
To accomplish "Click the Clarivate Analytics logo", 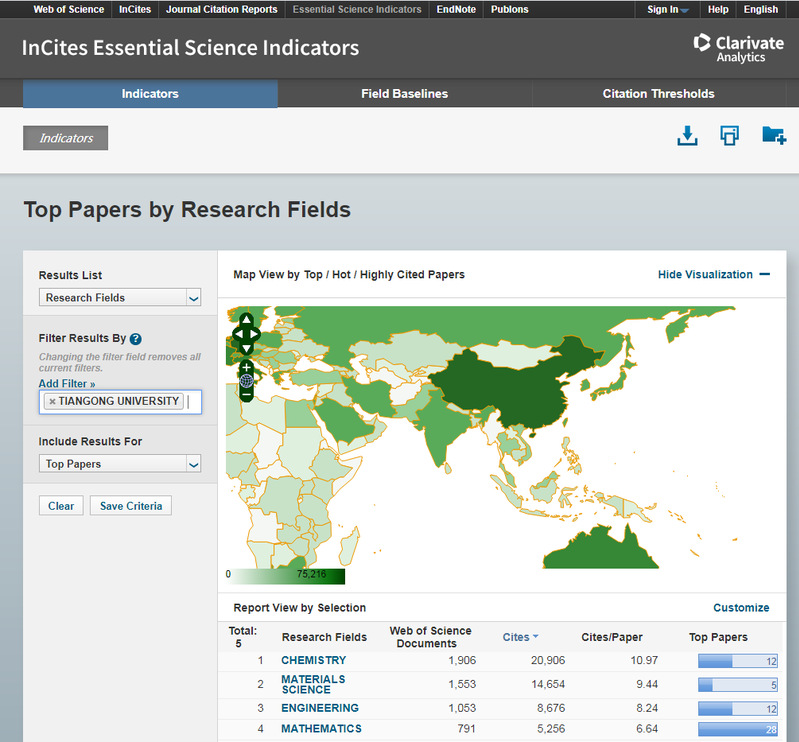I will (x=738, y=48).
